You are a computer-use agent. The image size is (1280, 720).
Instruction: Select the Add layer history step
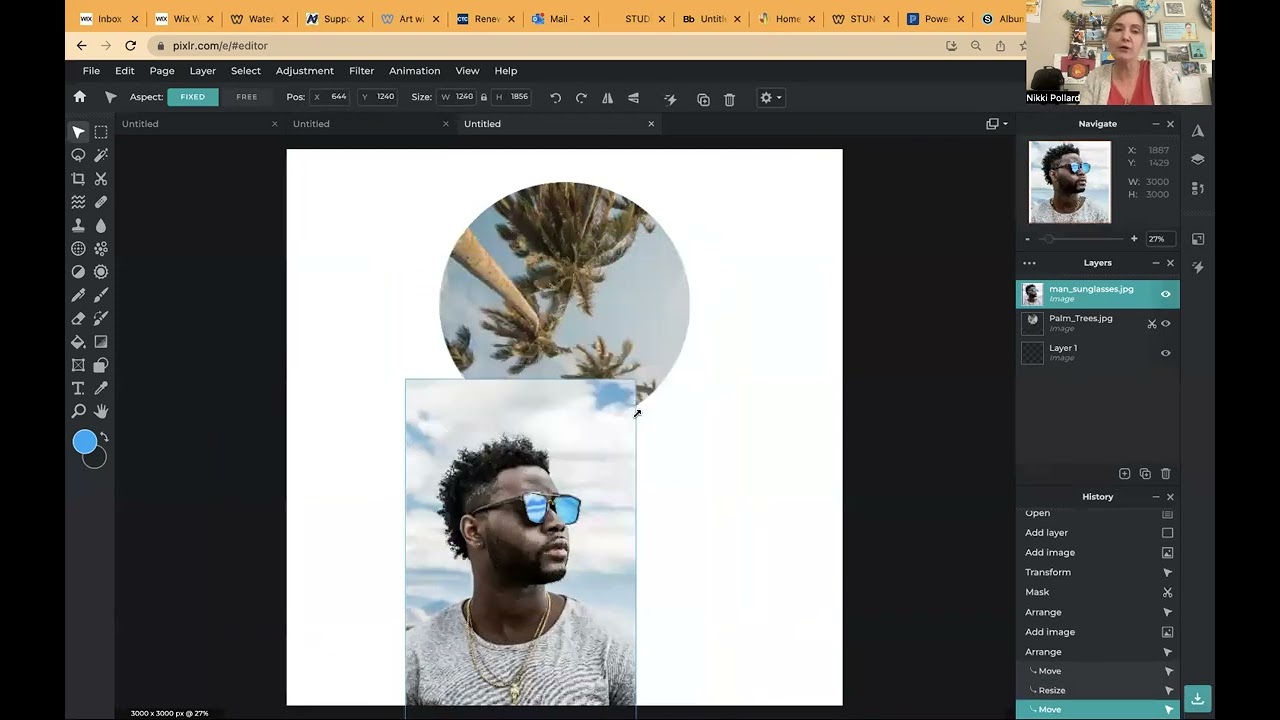[1098, 533]
